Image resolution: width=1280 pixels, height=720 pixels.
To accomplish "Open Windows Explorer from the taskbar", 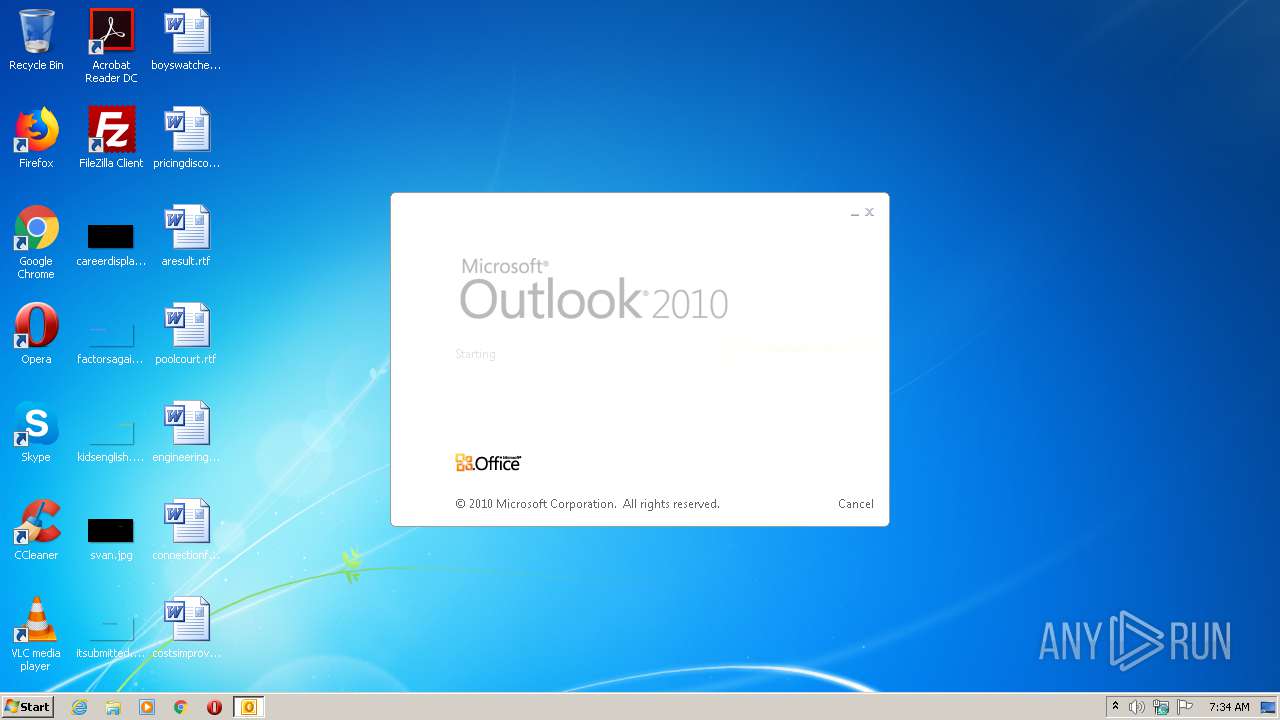I will click(113, 707).
